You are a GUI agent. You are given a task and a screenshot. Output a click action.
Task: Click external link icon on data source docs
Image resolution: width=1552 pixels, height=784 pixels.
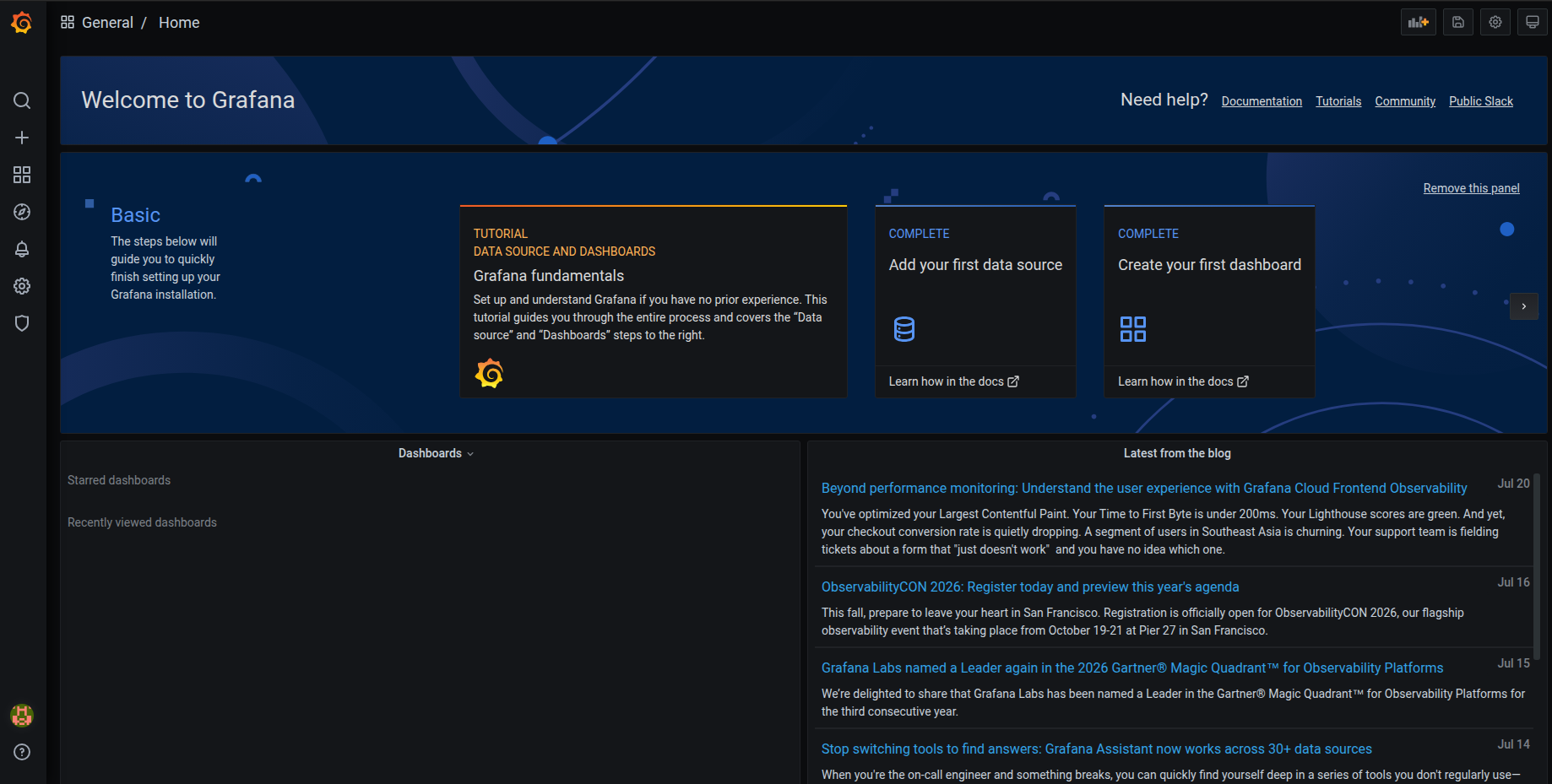click(1013, 381)
